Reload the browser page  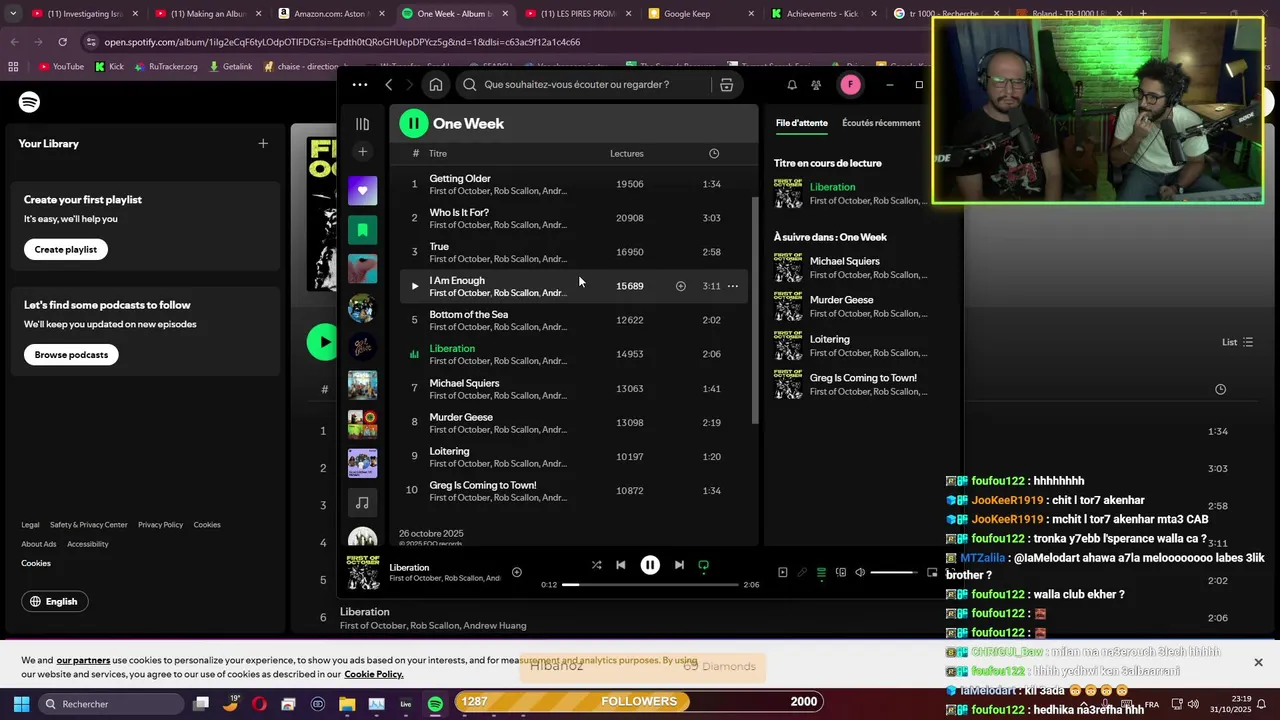click(62, 42)
